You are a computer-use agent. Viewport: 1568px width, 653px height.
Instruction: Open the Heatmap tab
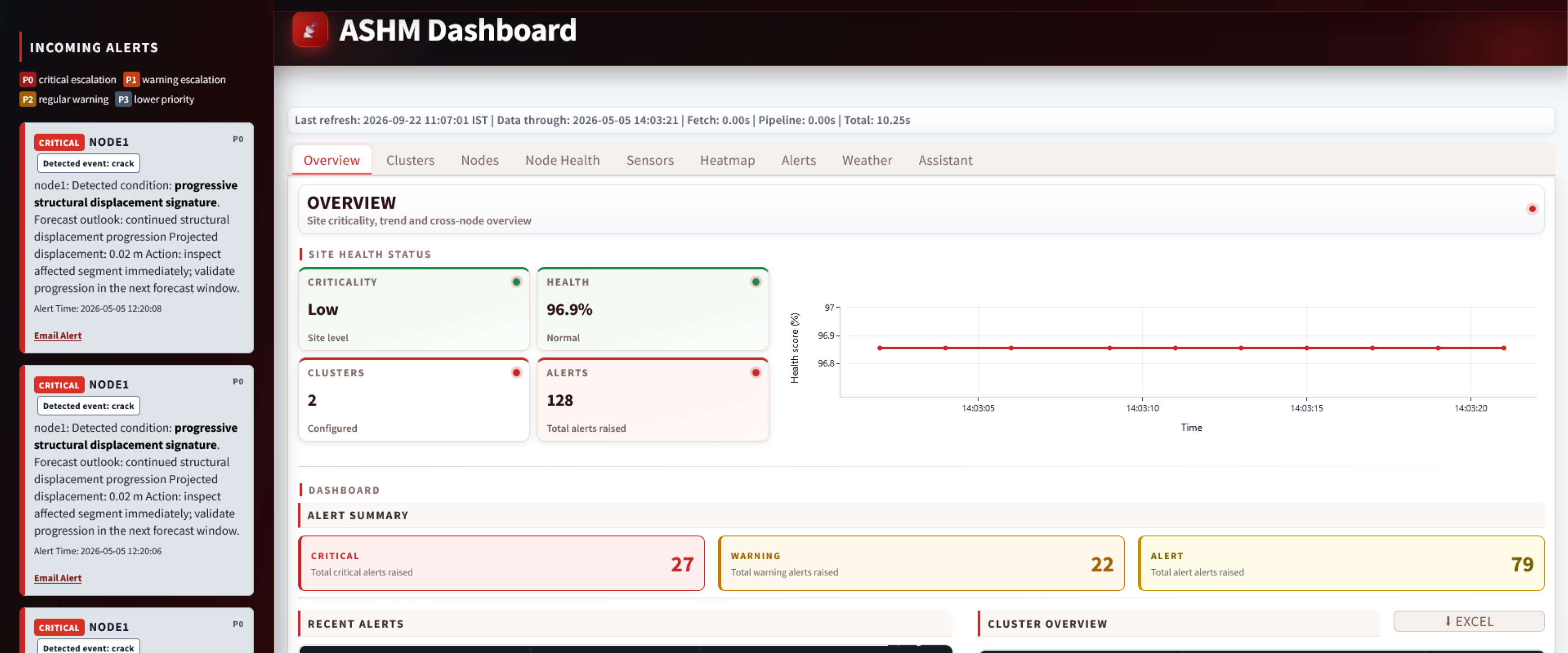point(728,160)
